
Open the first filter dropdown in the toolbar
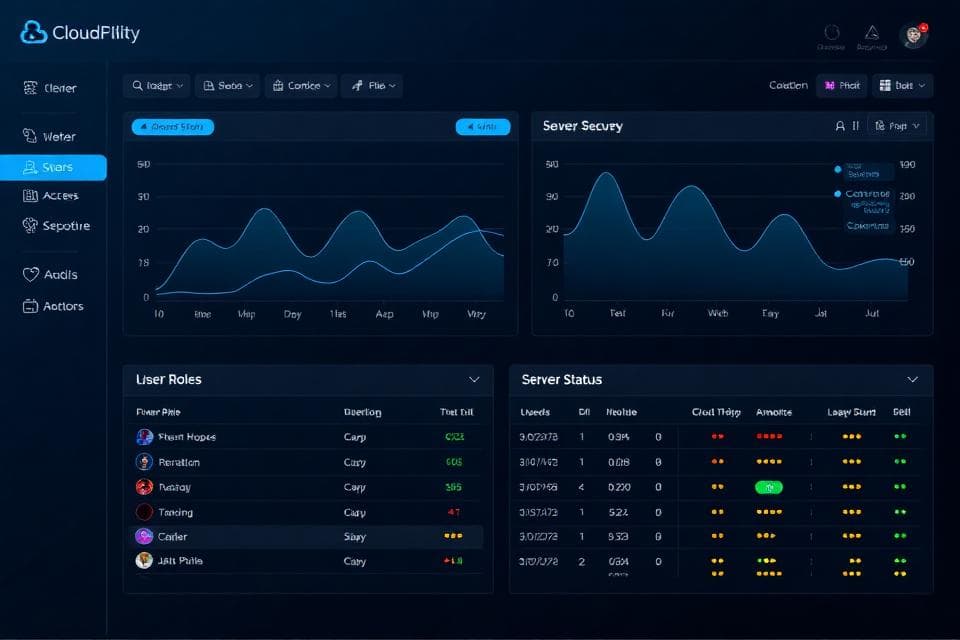pos(156,85)
